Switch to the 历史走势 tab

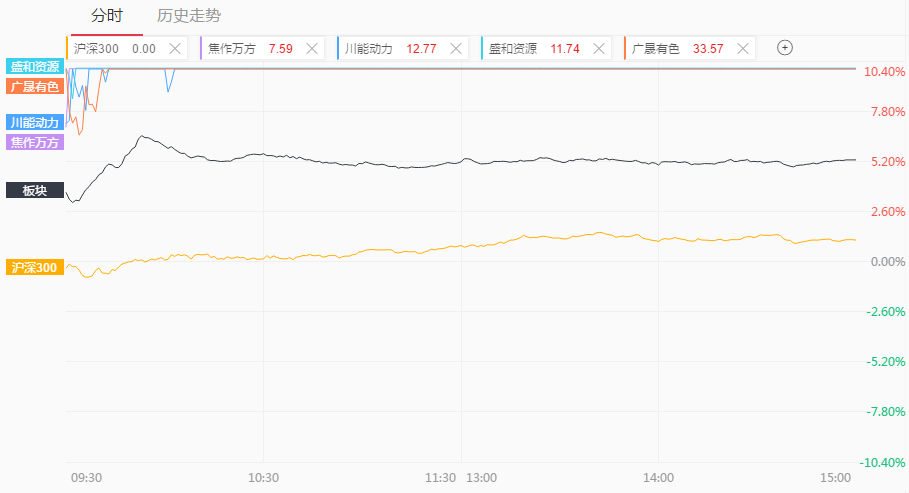click(x=189, y=16)
